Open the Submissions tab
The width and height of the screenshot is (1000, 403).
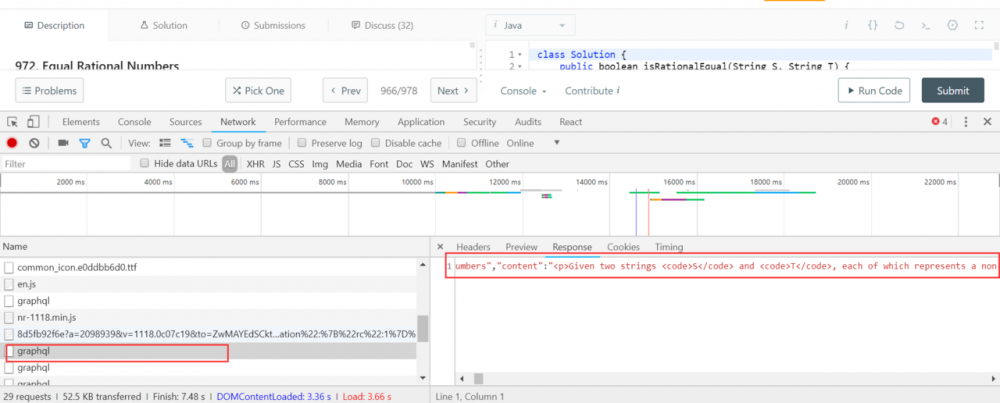(273, 26)
